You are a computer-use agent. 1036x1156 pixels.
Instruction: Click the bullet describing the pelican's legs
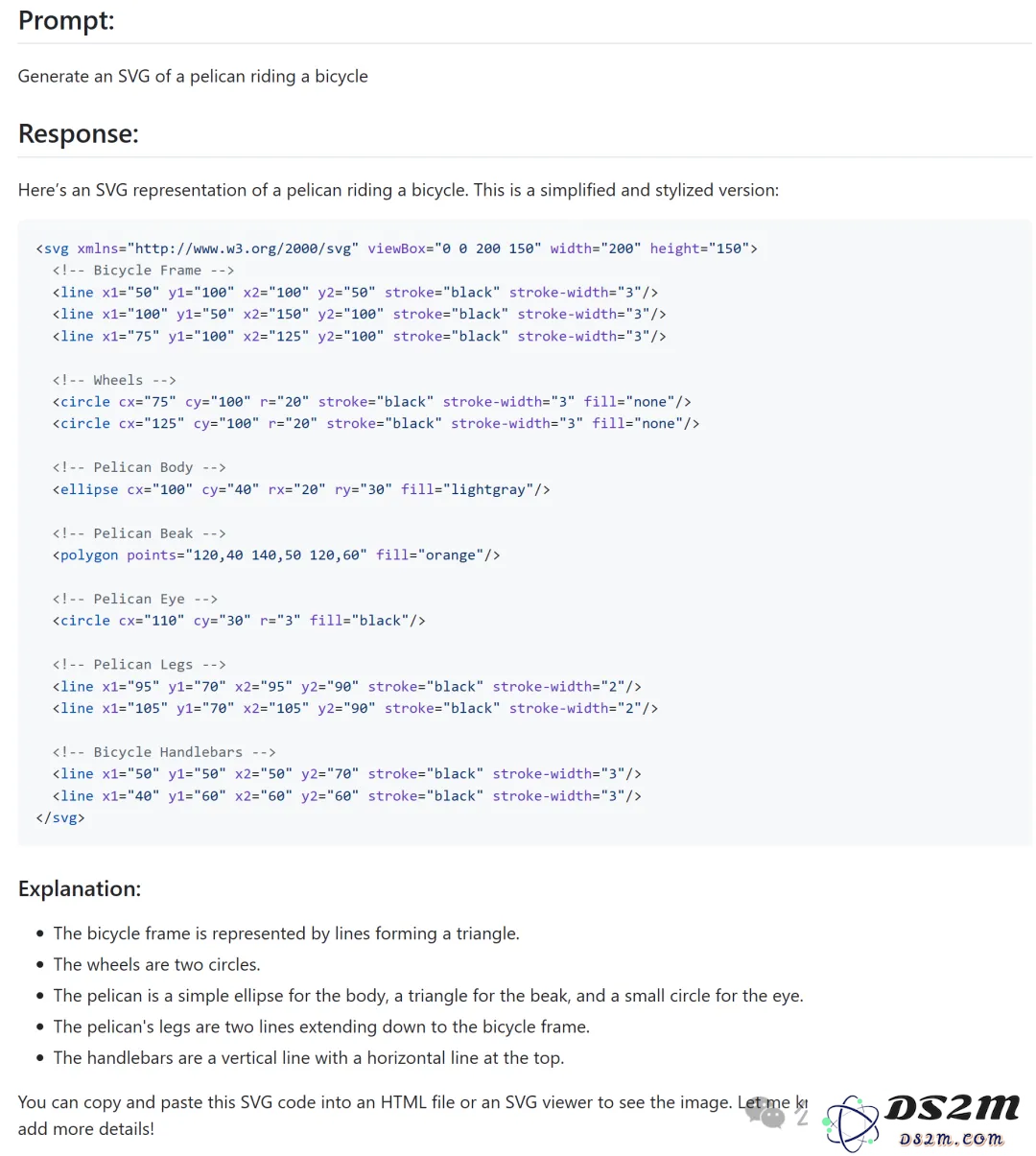321,1026
